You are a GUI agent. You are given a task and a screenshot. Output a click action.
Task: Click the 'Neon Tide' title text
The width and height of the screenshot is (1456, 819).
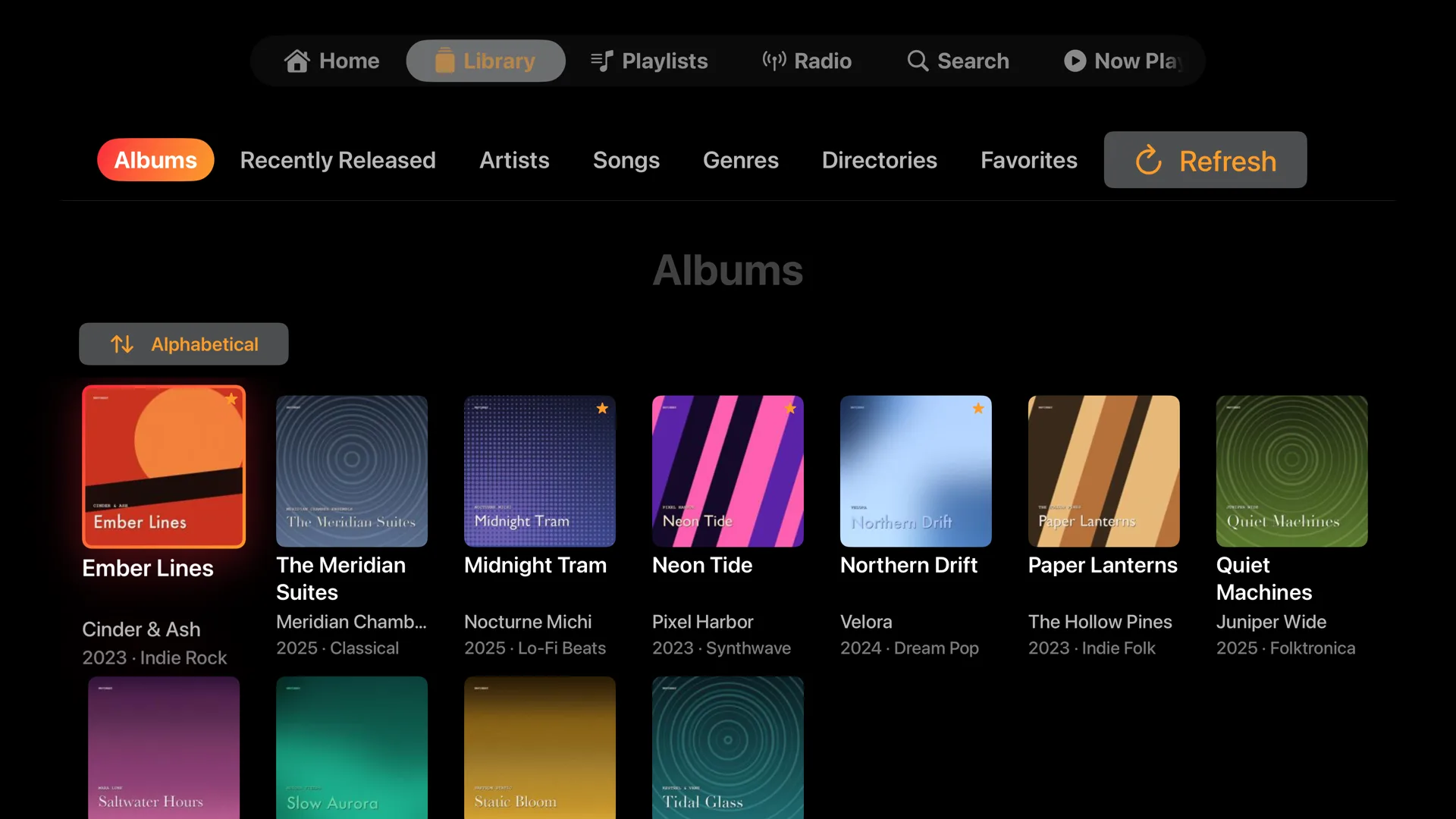pyautogui.click(x=702, y=565)
